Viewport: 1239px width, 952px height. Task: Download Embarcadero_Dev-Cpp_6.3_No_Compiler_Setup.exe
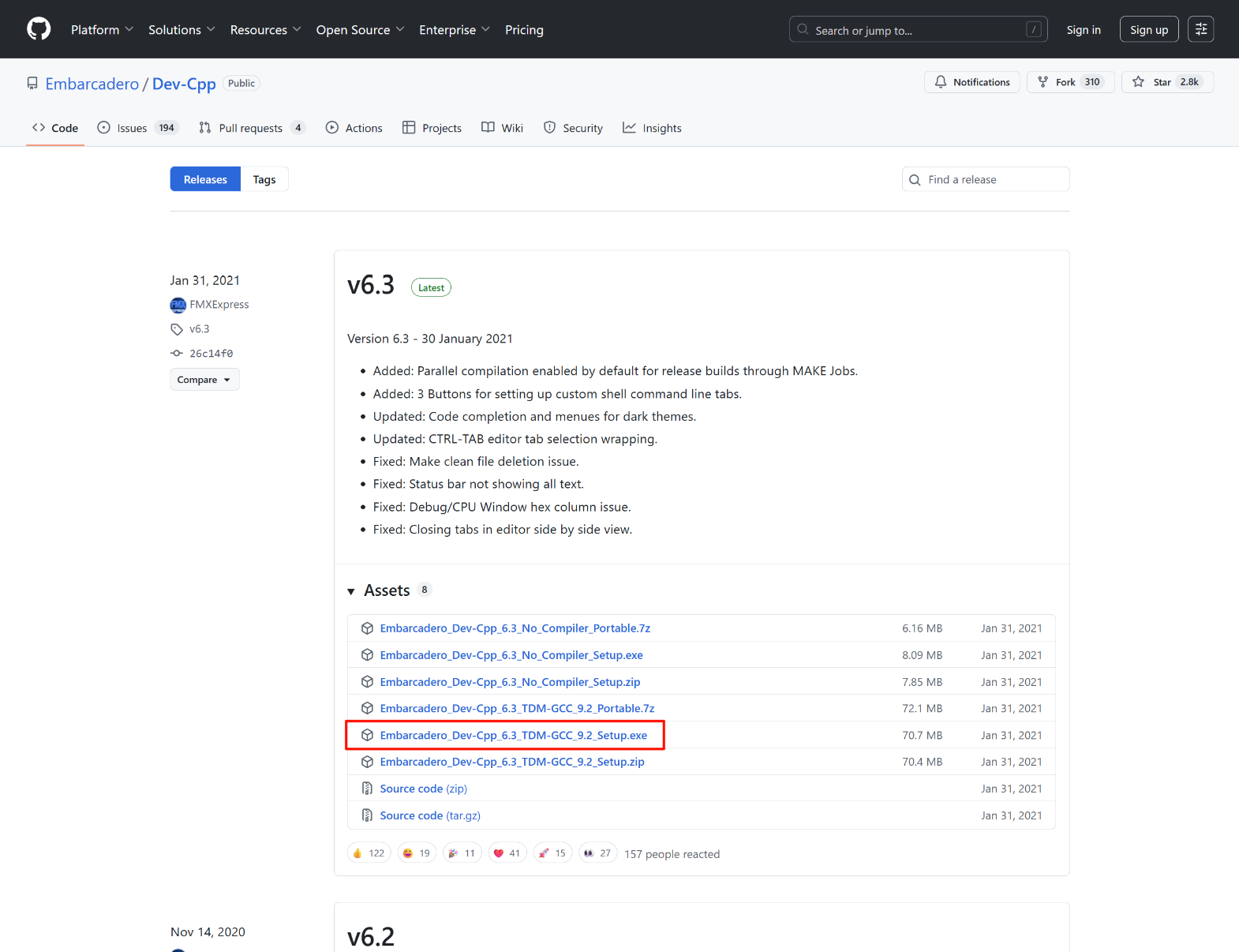coord(511,655)
